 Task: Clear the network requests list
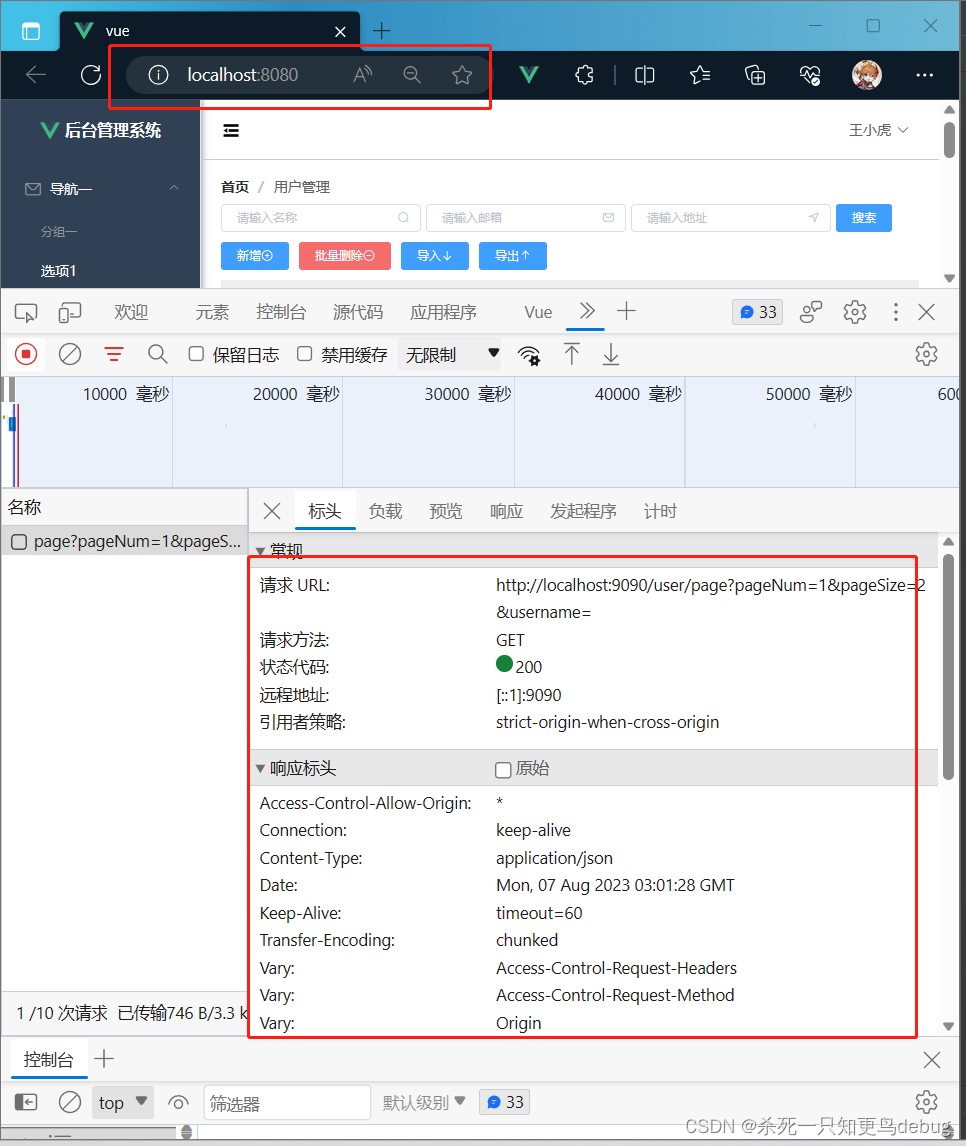(x=68, y=354)
